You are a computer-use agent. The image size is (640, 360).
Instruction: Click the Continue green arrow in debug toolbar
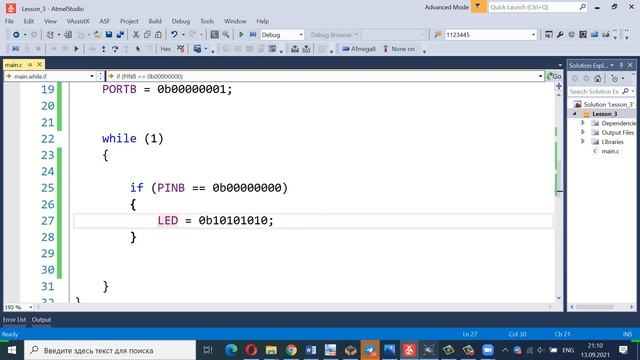(76, 49)
